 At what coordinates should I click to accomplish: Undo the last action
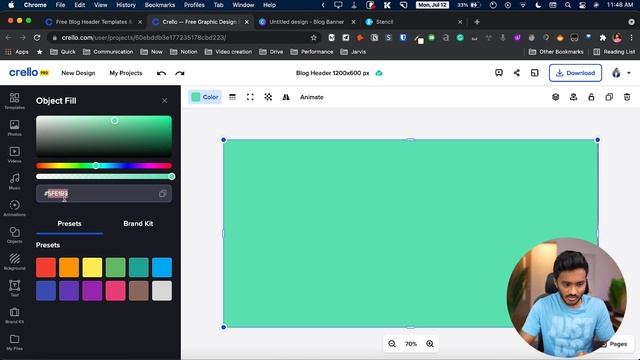pos(161,73)
